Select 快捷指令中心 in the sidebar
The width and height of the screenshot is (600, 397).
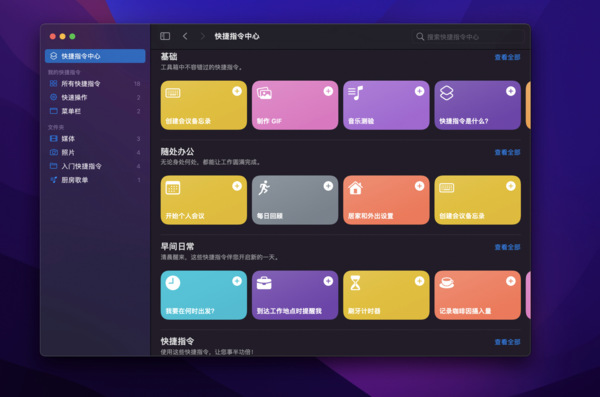point(95,56)
